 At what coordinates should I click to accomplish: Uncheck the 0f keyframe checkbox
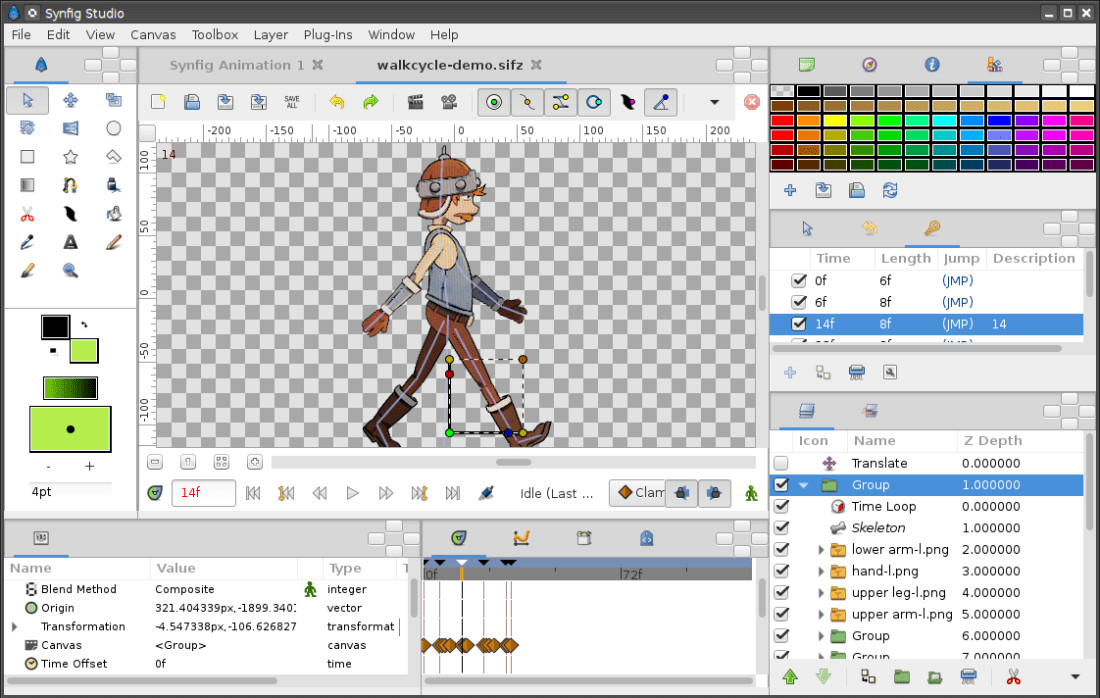tap(798, 281)
